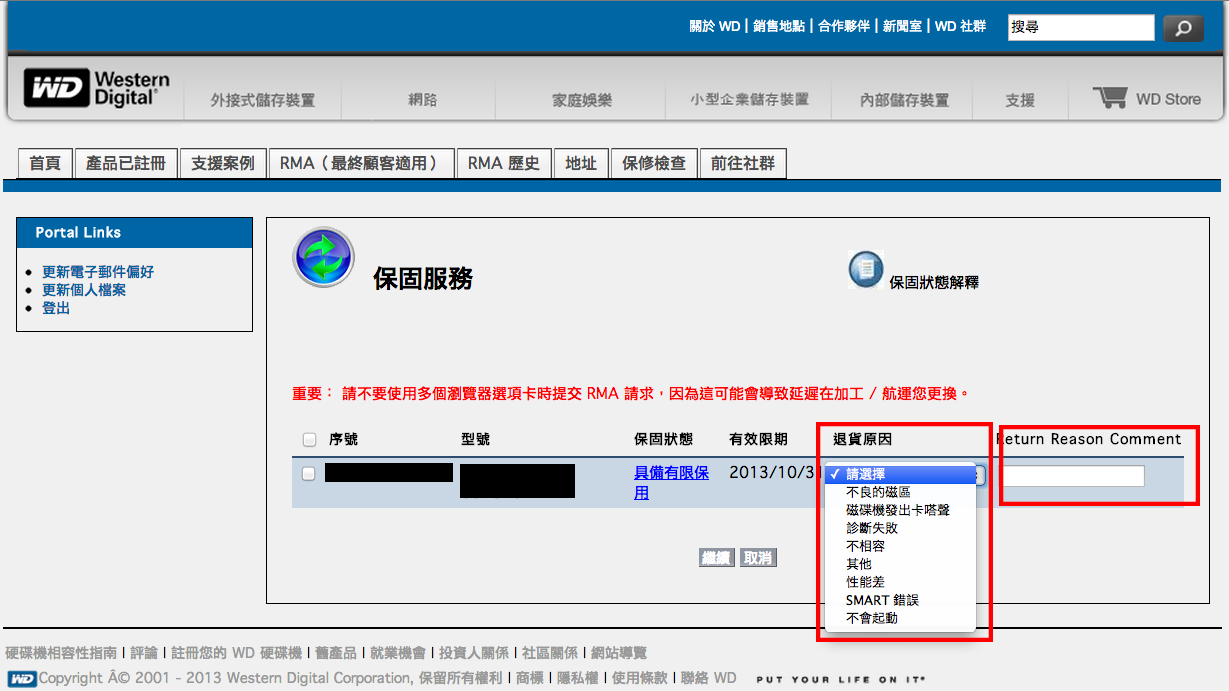Switch to RMA 歷史 tab
The width and height of the screenshot is (1229, 691).
504,163
